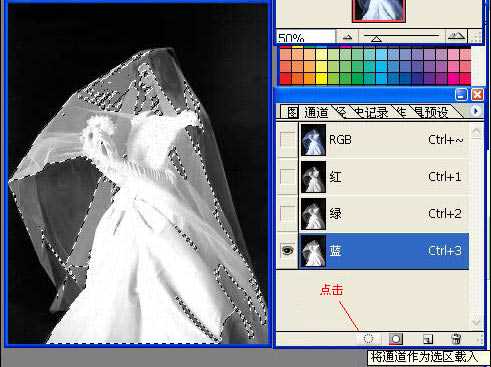
Task: Click the RGB channel thumbnail
Action: [x=313, y=140]
